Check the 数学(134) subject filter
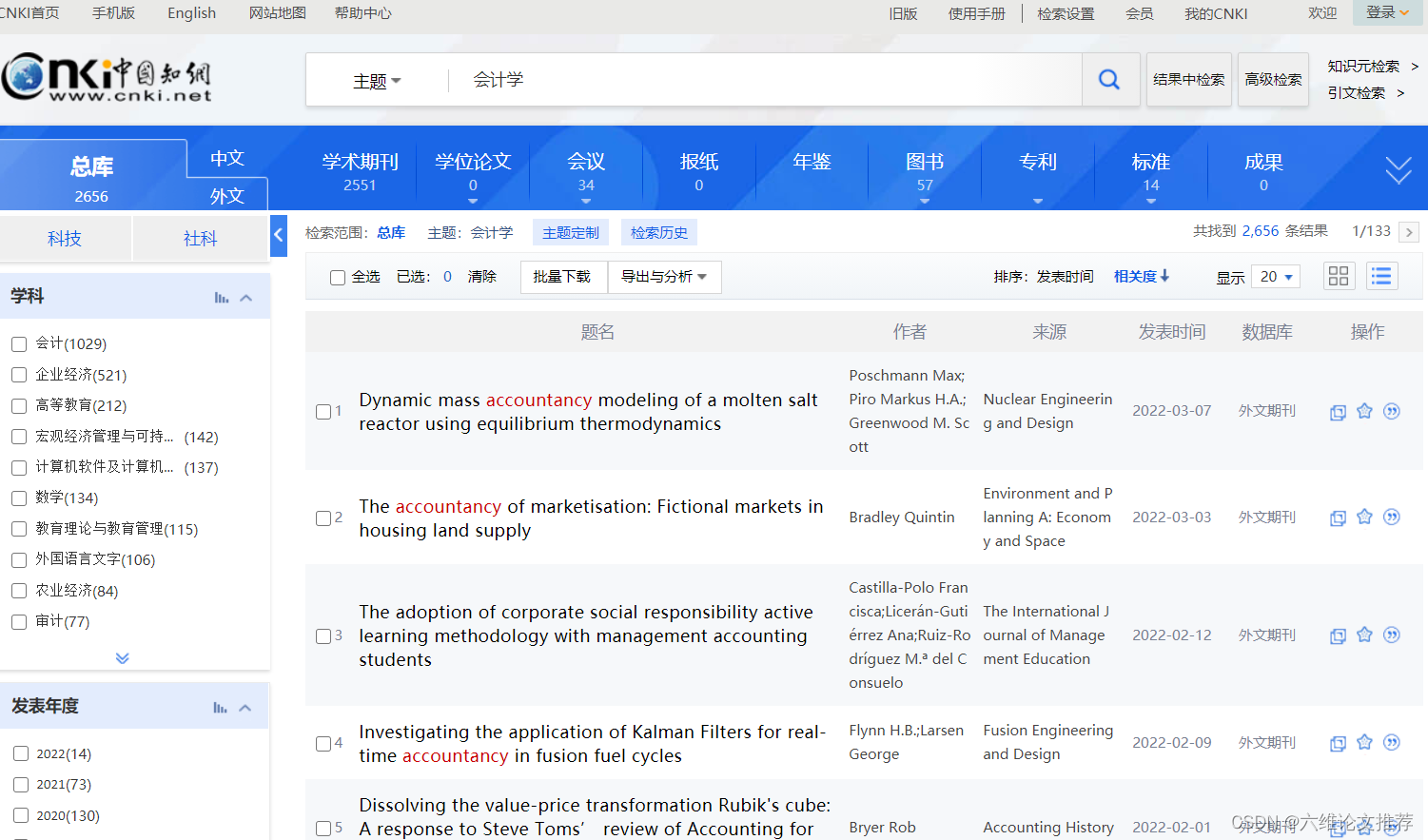Image resolution: width=1428 pixels, height=840 pixels. tap(19, 498)
